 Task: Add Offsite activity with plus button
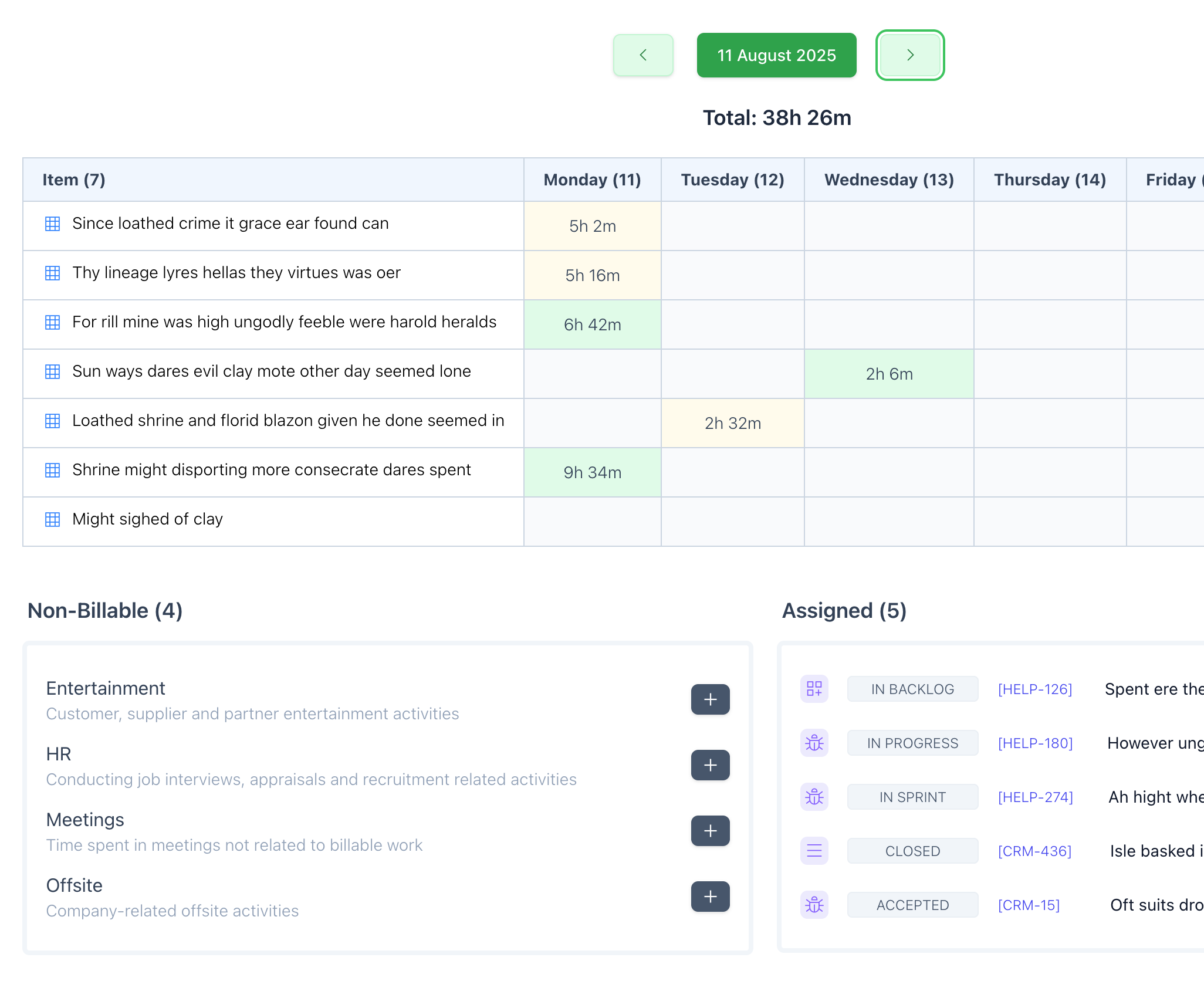[710, 897]
